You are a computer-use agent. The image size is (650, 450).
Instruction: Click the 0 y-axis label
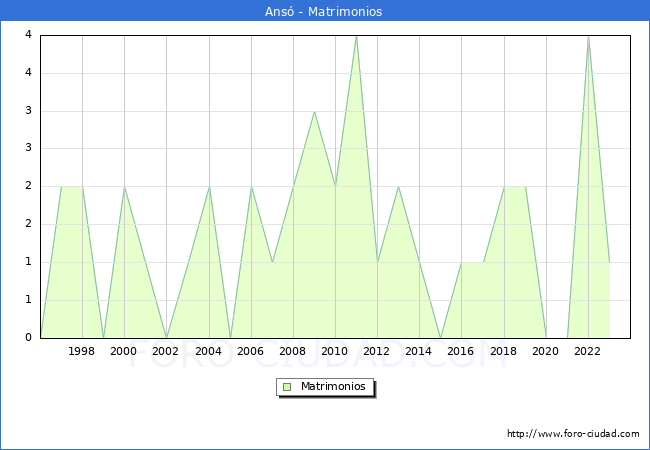click(x=28, y=337)
